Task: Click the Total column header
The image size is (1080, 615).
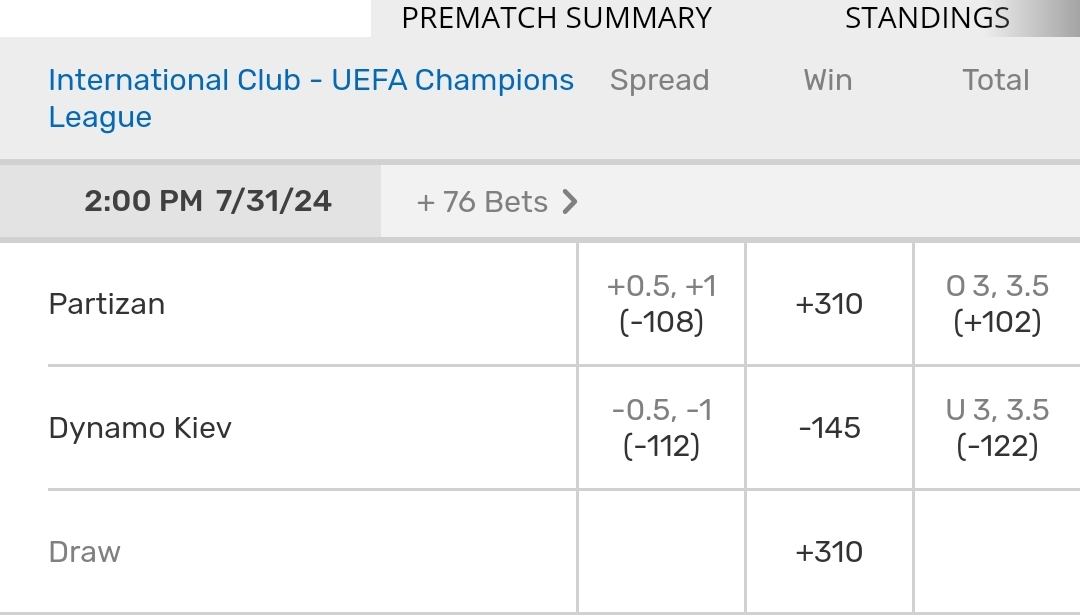Action: pos(995,80)
